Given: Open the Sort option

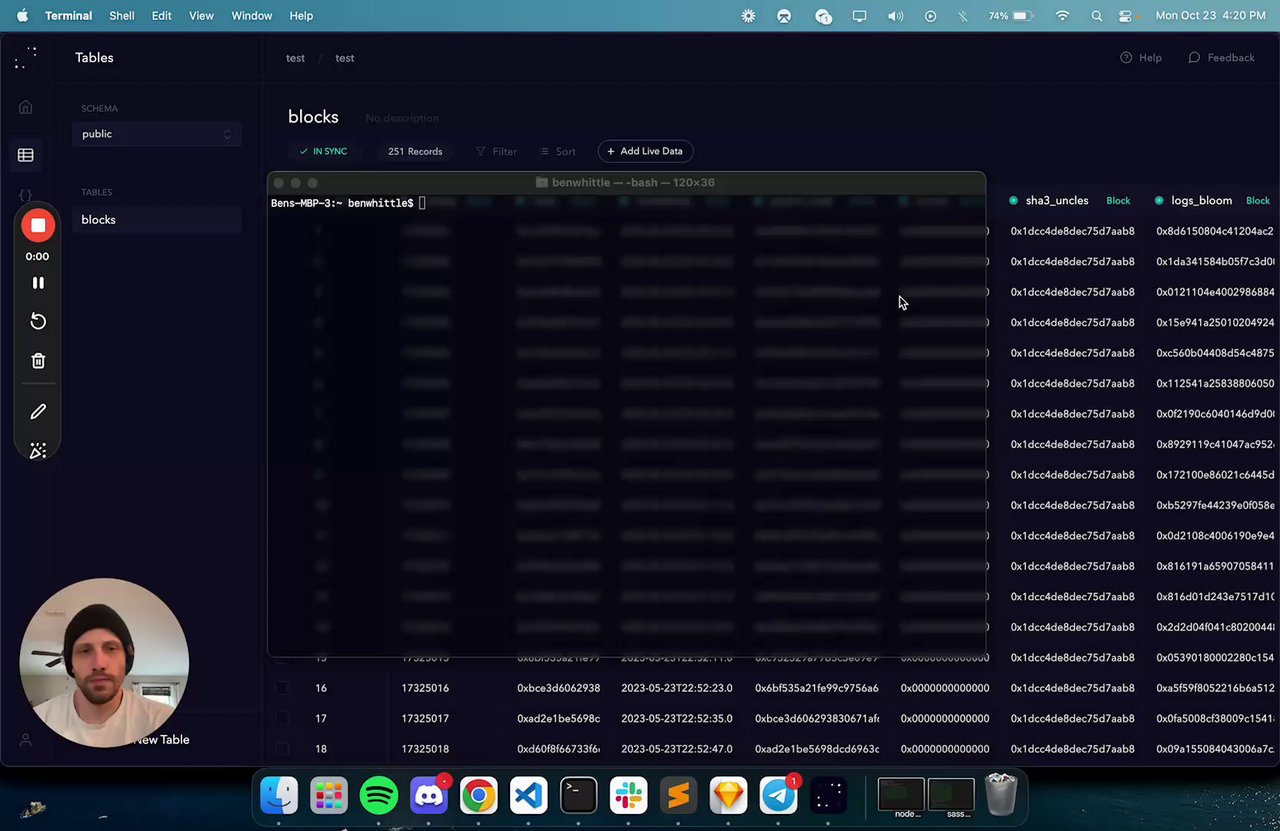Looking at the screenshot, I should point(558,152).
